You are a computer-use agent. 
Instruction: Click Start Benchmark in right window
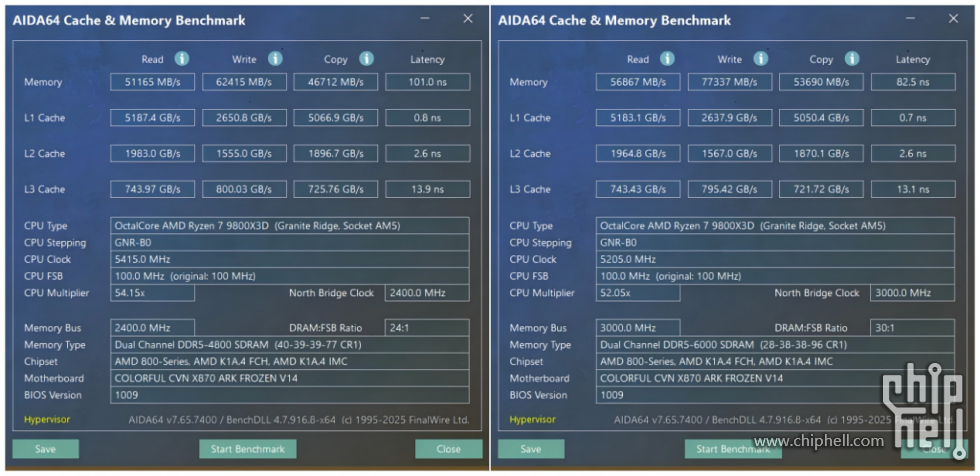pos(733,449)
